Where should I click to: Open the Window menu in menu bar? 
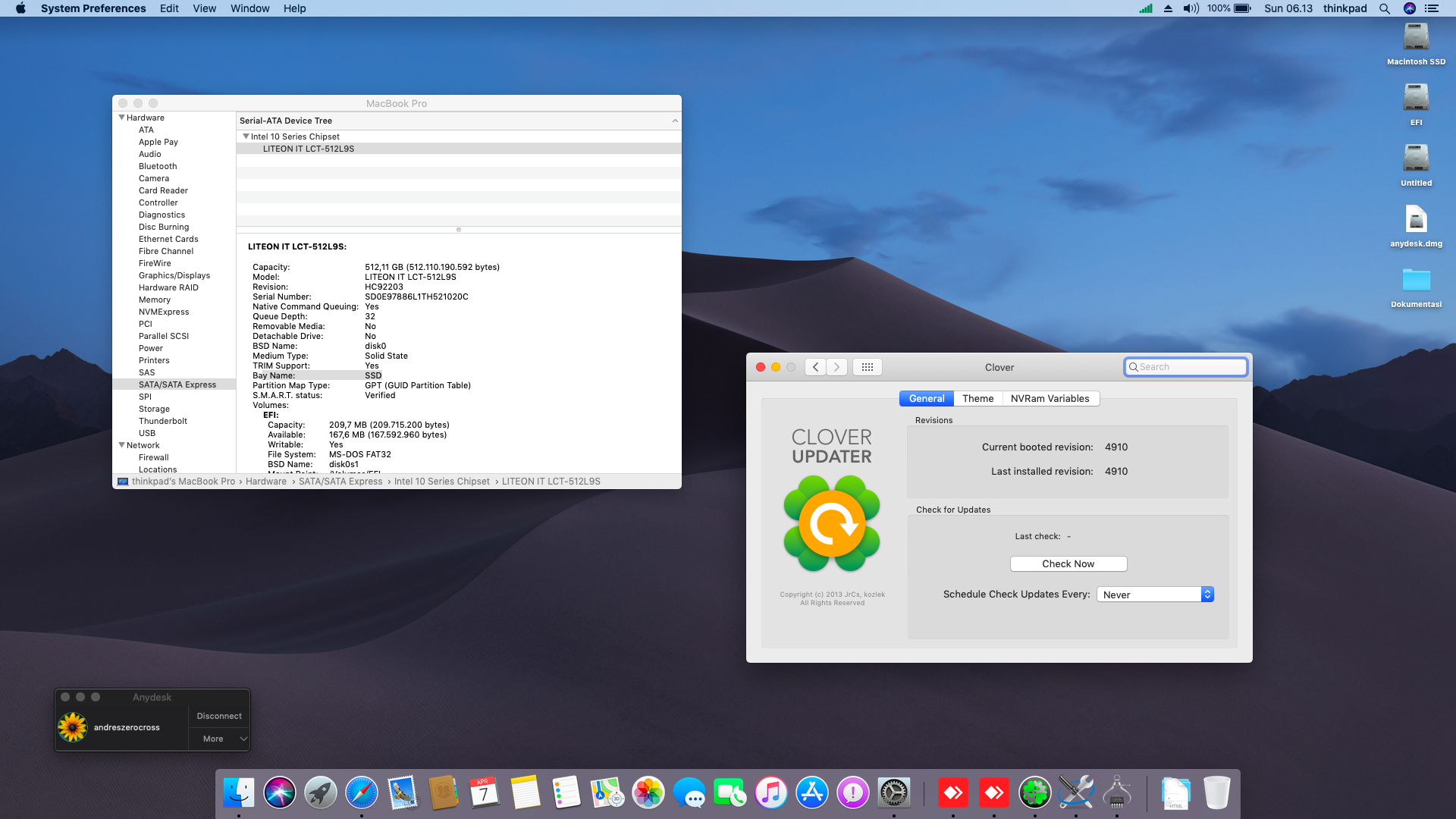coord(249,8)
